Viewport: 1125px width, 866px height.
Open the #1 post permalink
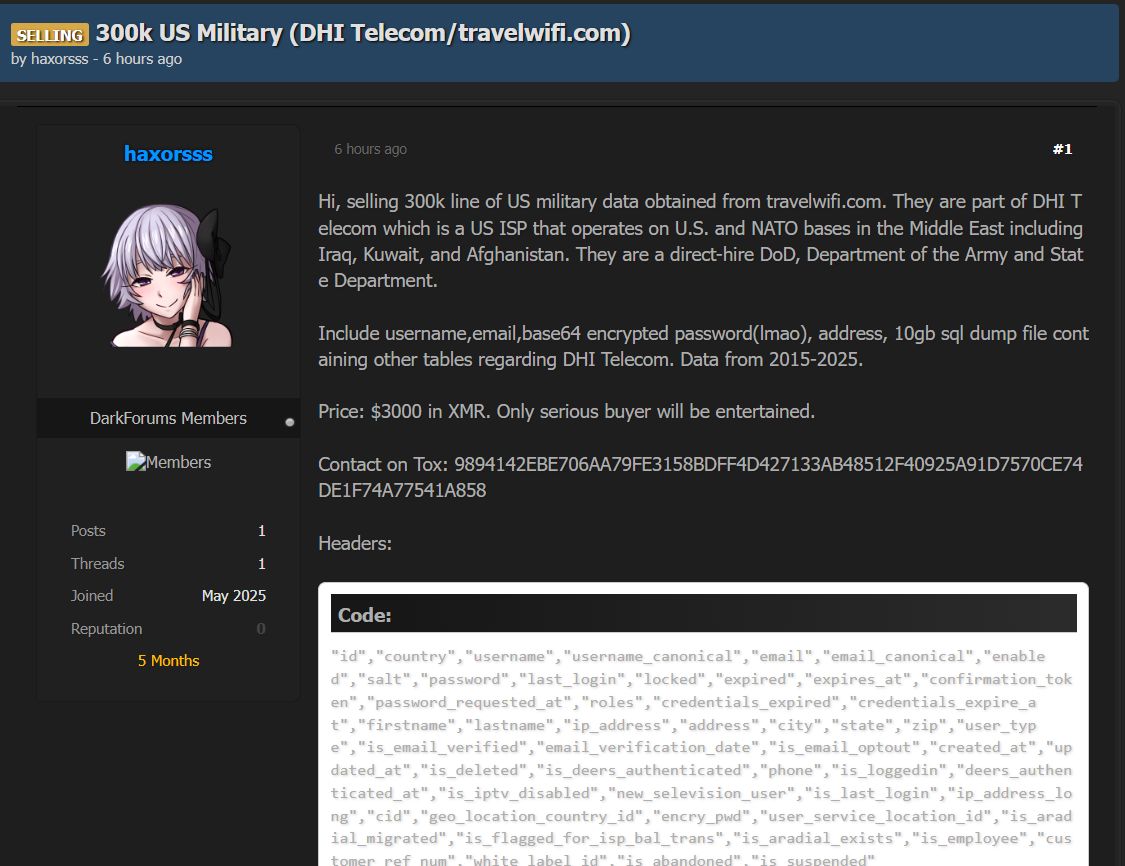coord(1062,149)
